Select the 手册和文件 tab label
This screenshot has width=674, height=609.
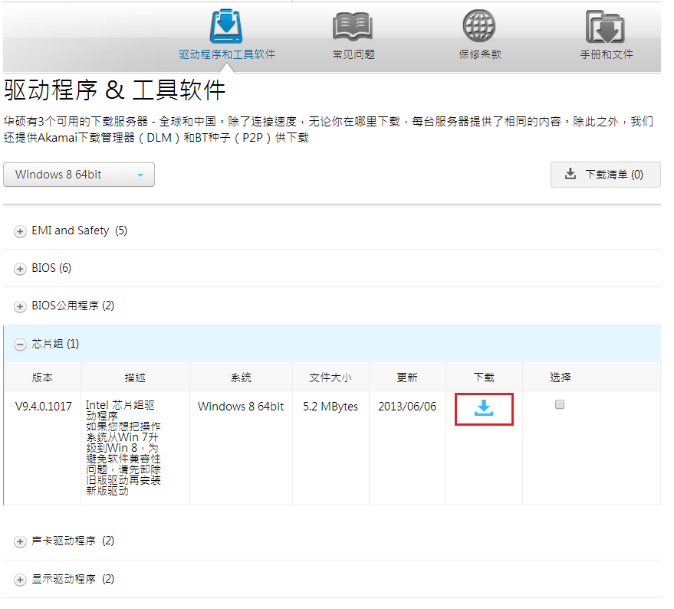click(605, 54)
